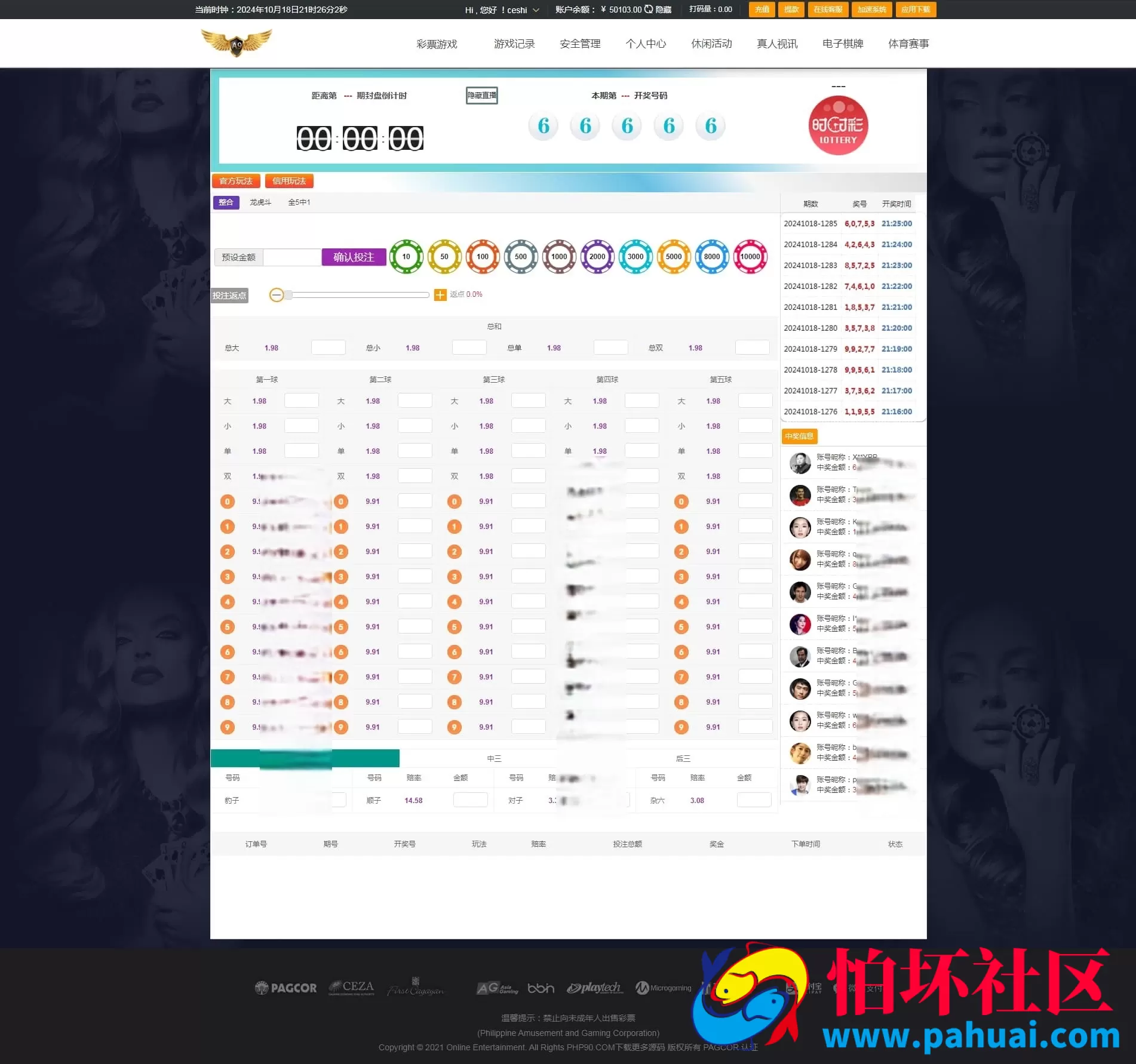
Task: Select the green 10 betting chip
Action: [x=406, y=257]
